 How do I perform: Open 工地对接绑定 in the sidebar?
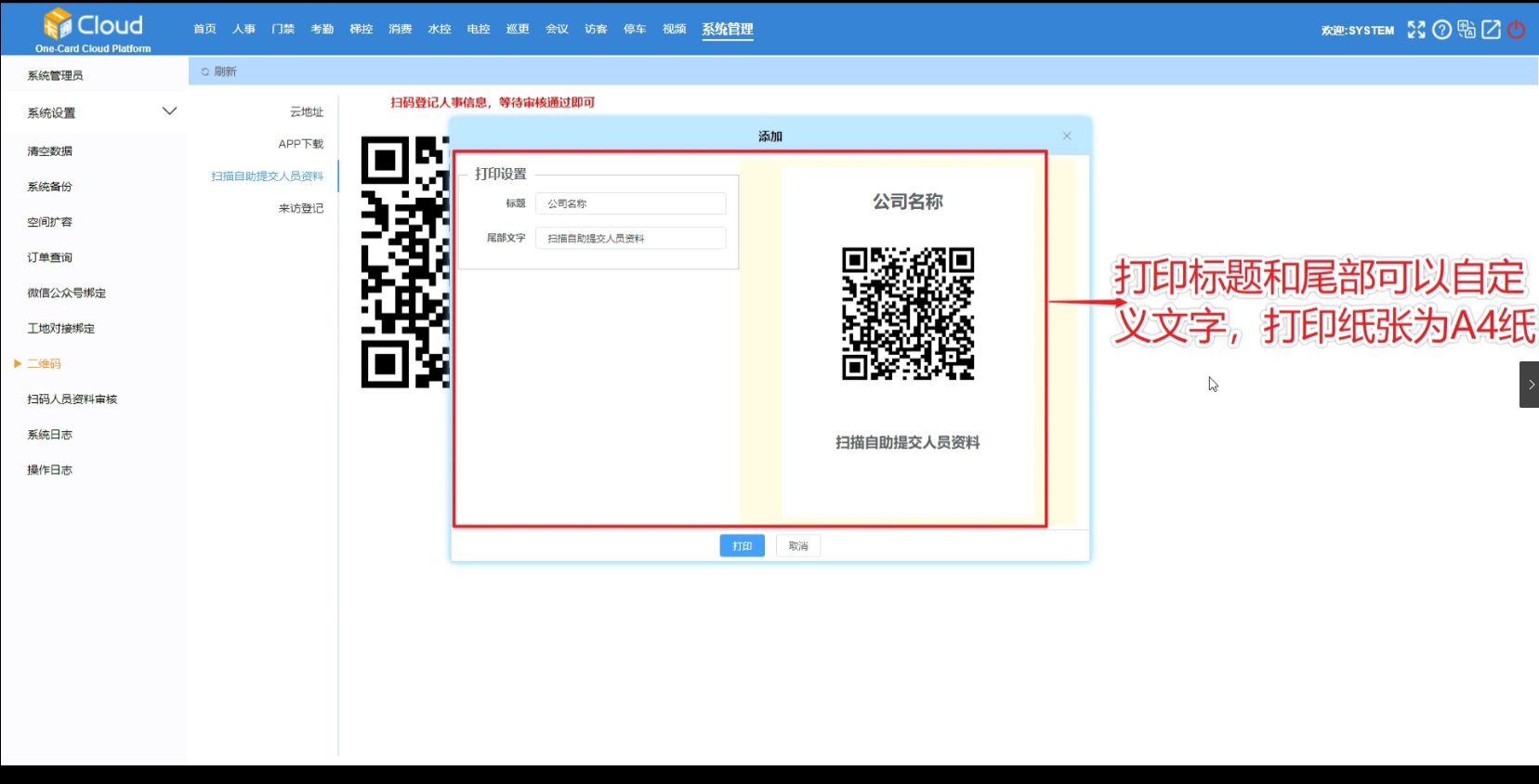[60, 328]
